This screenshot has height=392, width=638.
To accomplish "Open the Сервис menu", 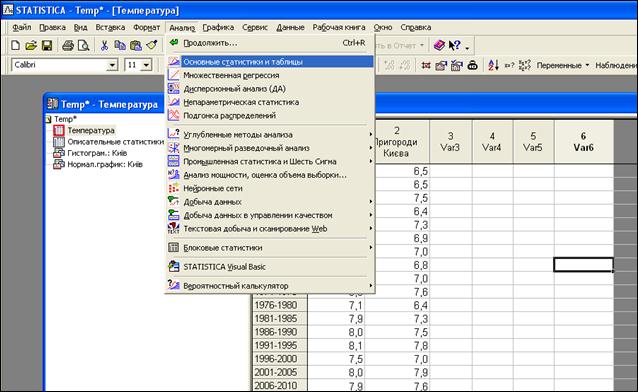I will click(255, 27).
